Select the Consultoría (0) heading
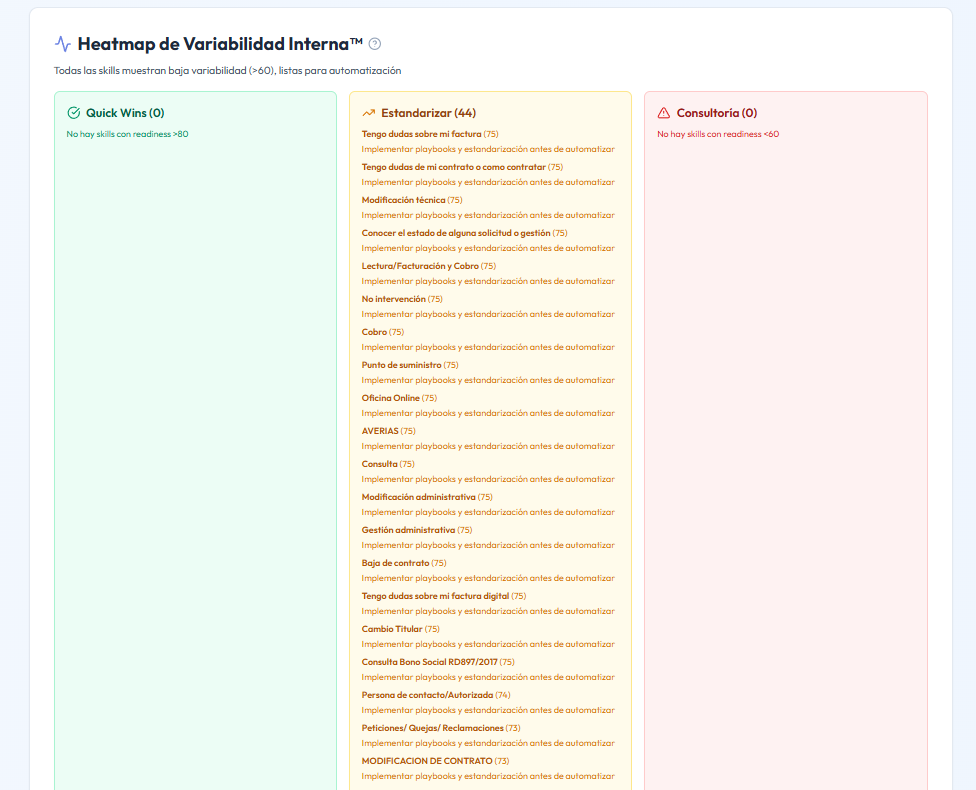This screenshot has width=976, height=790. [x=716, y=113]
